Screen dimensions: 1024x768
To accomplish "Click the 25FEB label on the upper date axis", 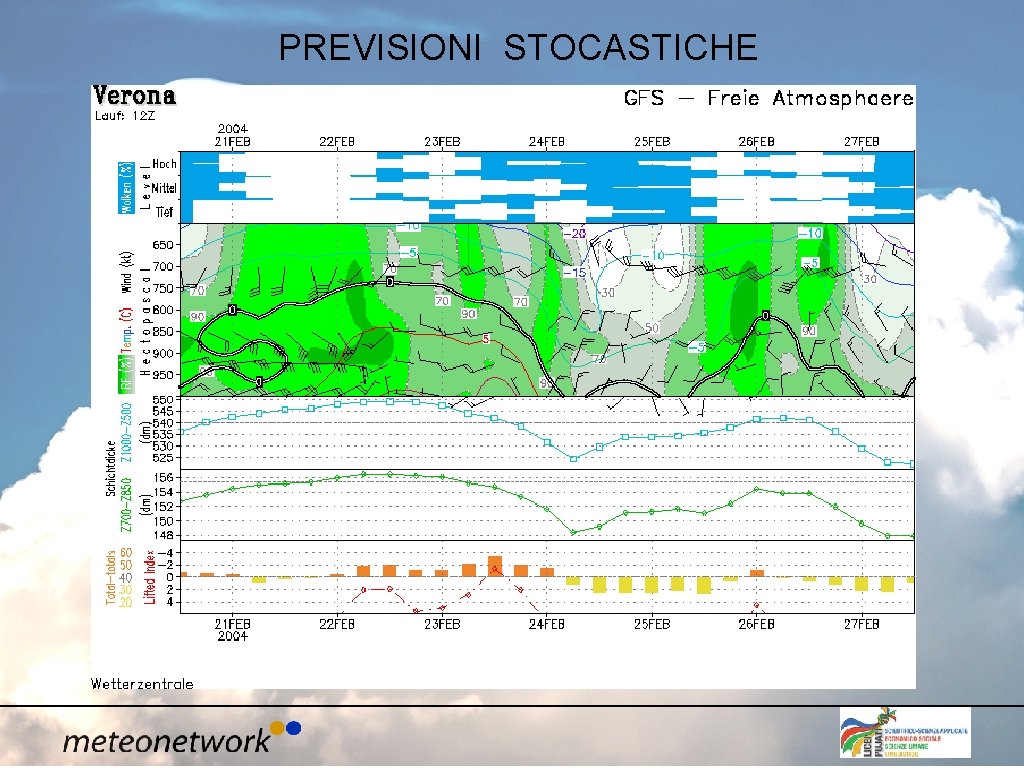I will (652, 142).
